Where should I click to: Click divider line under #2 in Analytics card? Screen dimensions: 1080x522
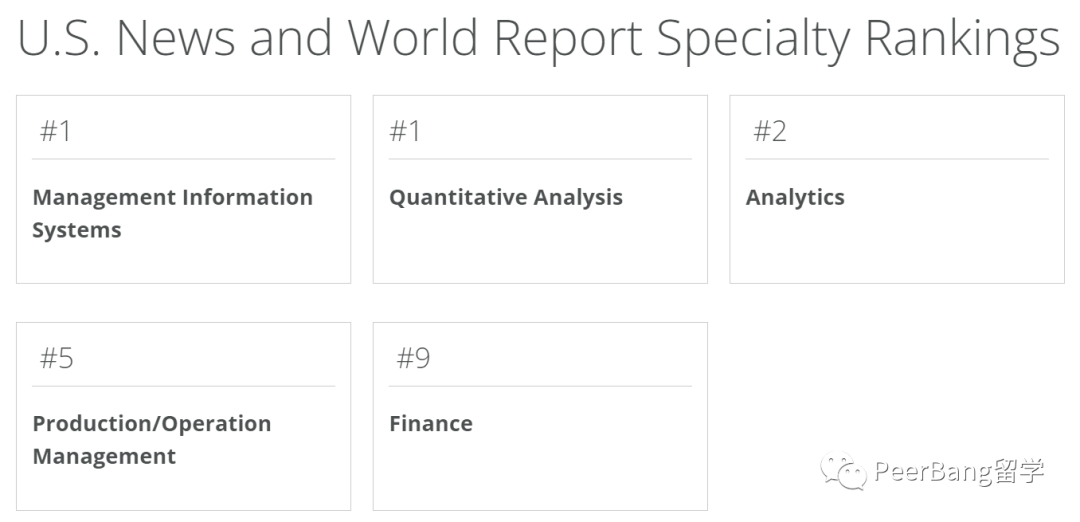click(x=897, y=159)
